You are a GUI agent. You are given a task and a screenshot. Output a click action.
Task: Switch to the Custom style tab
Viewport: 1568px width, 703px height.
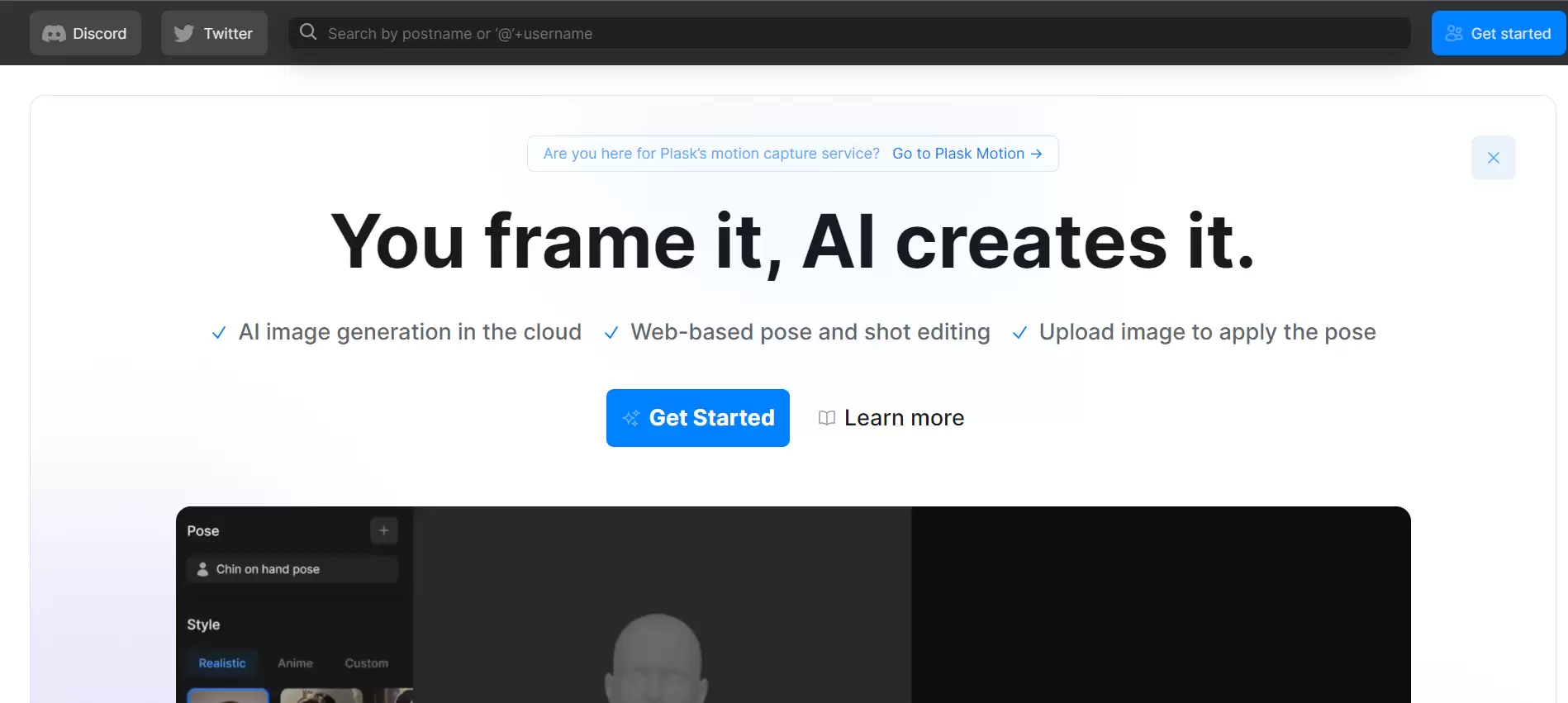point(366,663)
